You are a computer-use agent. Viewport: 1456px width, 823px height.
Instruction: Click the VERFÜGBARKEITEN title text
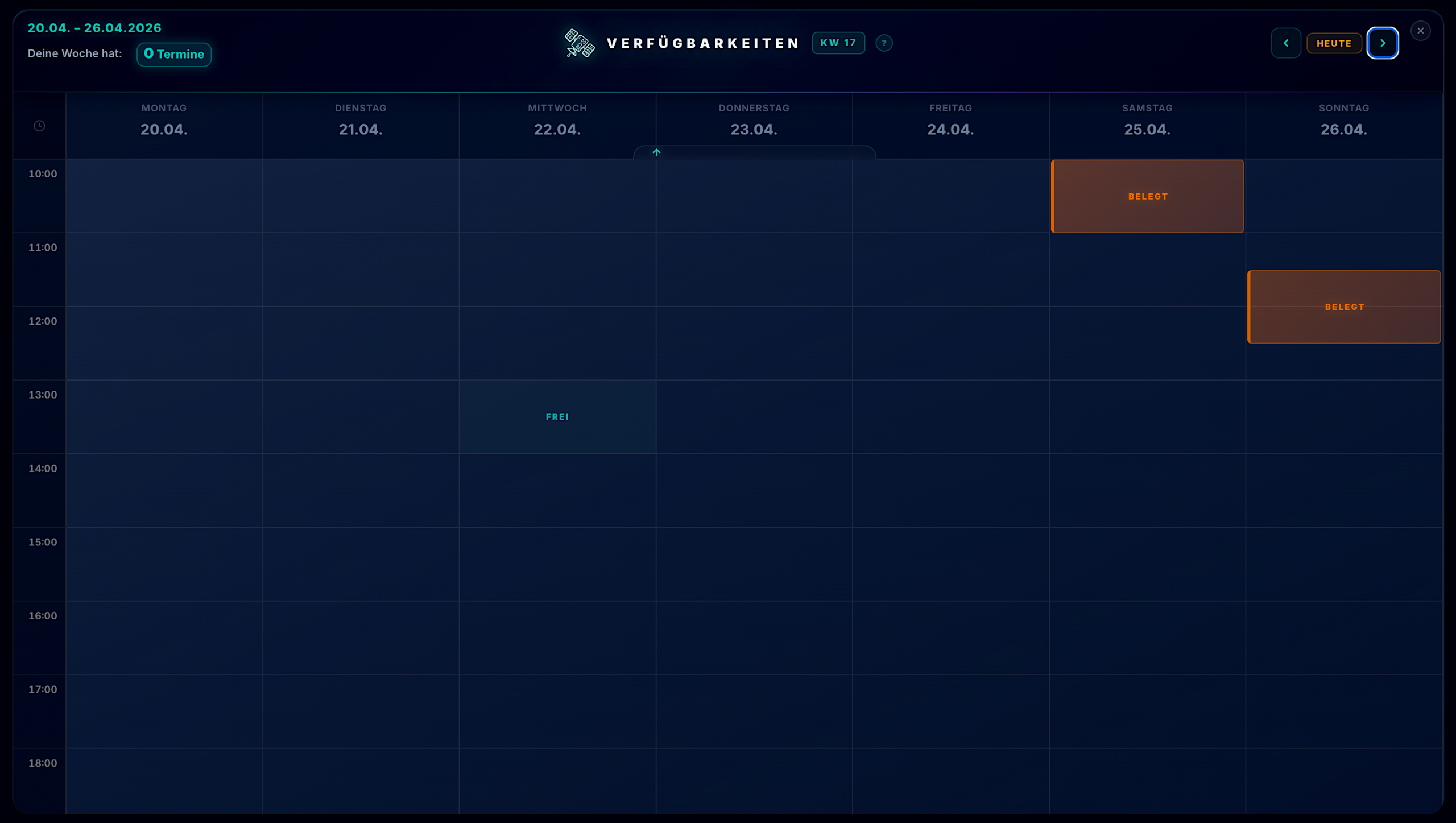pos(703,43)
